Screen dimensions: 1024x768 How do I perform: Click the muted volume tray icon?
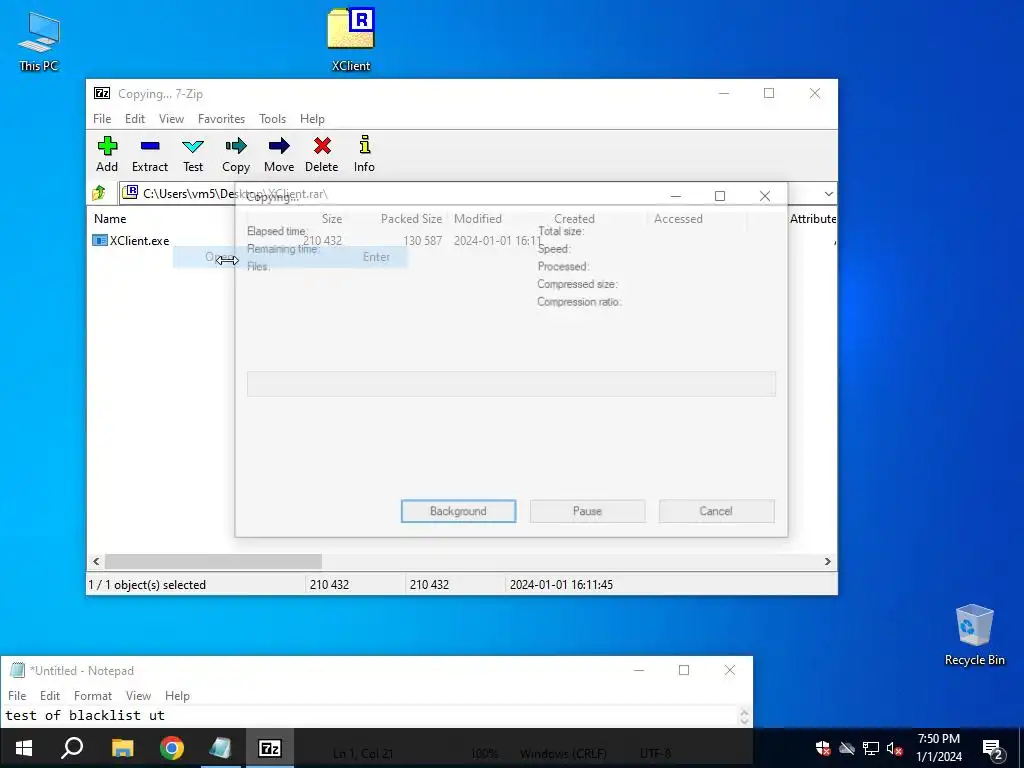click(895, 748)
